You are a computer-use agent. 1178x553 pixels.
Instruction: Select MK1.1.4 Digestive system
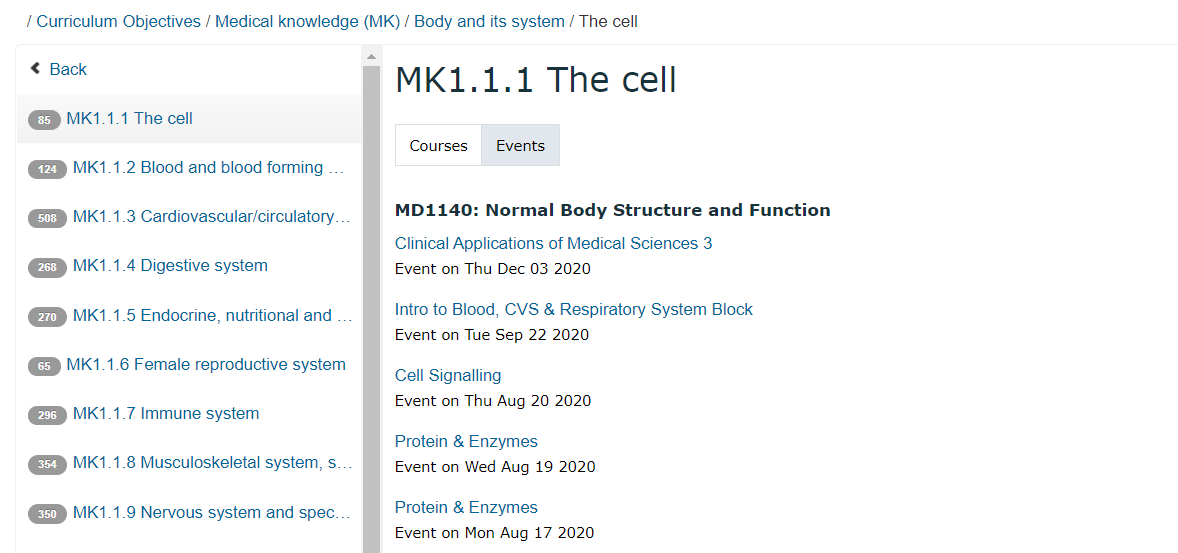[x=170, y=265]
